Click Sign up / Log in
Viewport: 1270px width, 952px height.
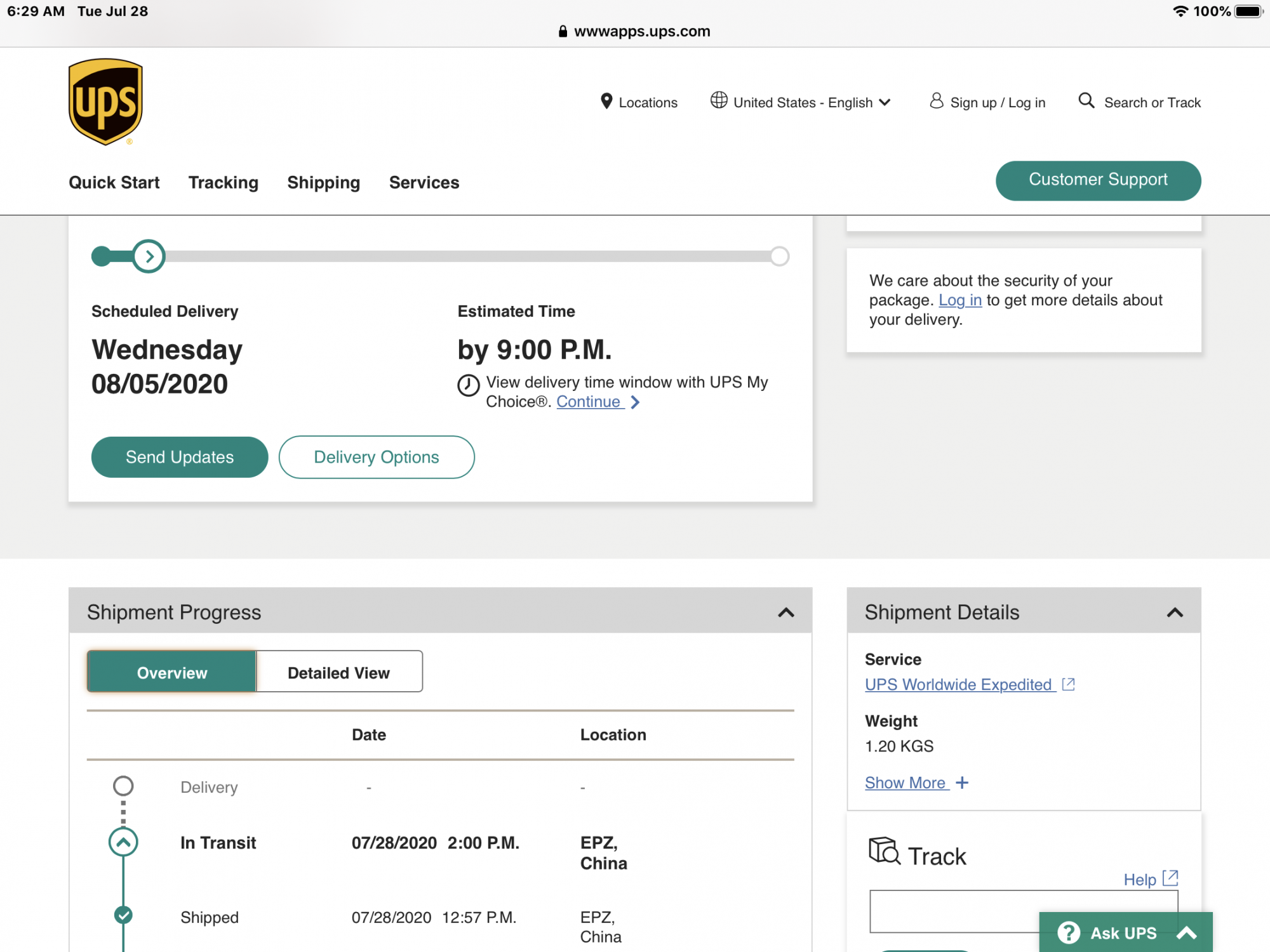pyautogui.click(x=998, y=102)
